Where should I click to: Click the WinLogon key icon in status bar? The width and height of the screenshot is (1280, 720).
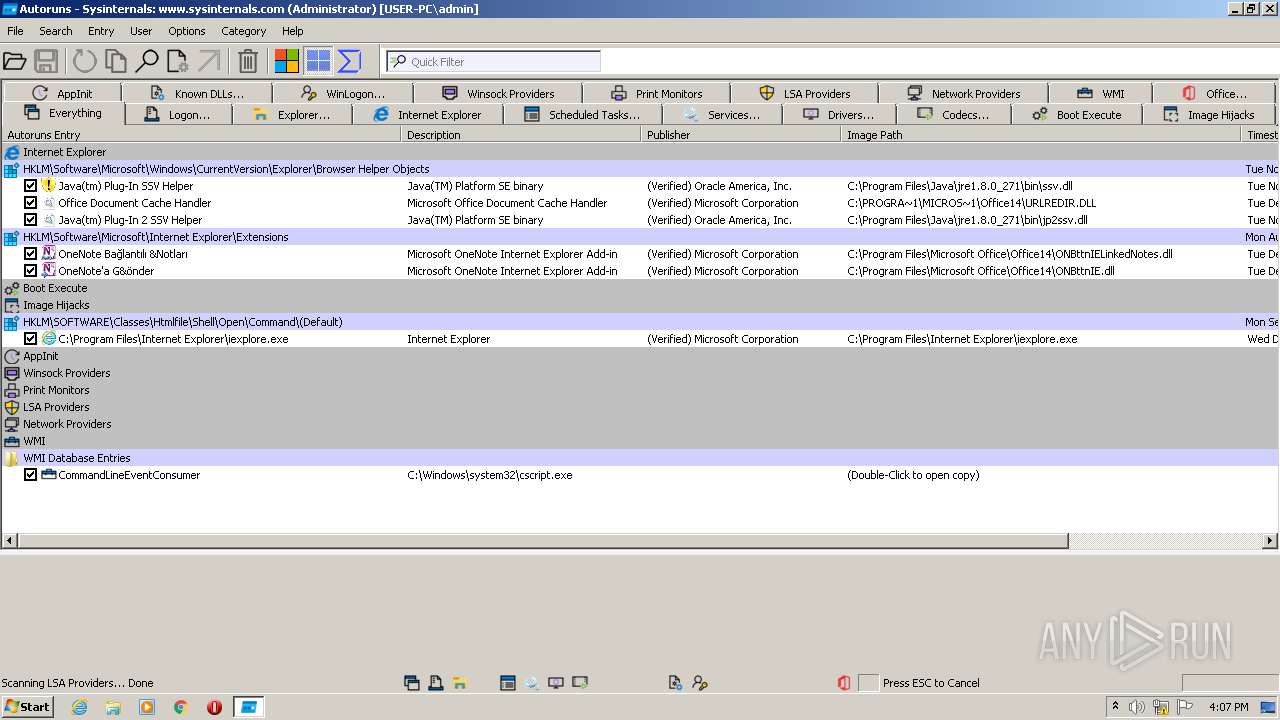click(700, 683)
